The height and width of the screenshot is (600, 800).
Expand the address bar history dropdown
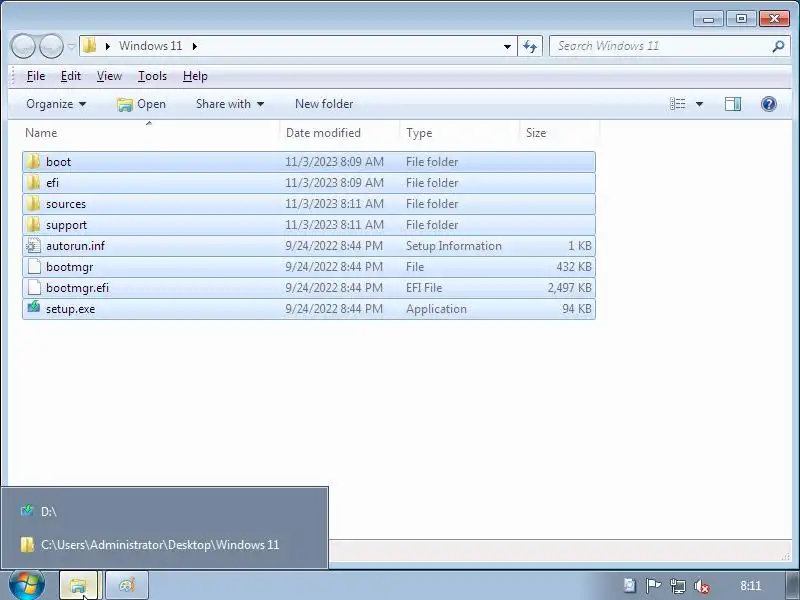[507, 46]
